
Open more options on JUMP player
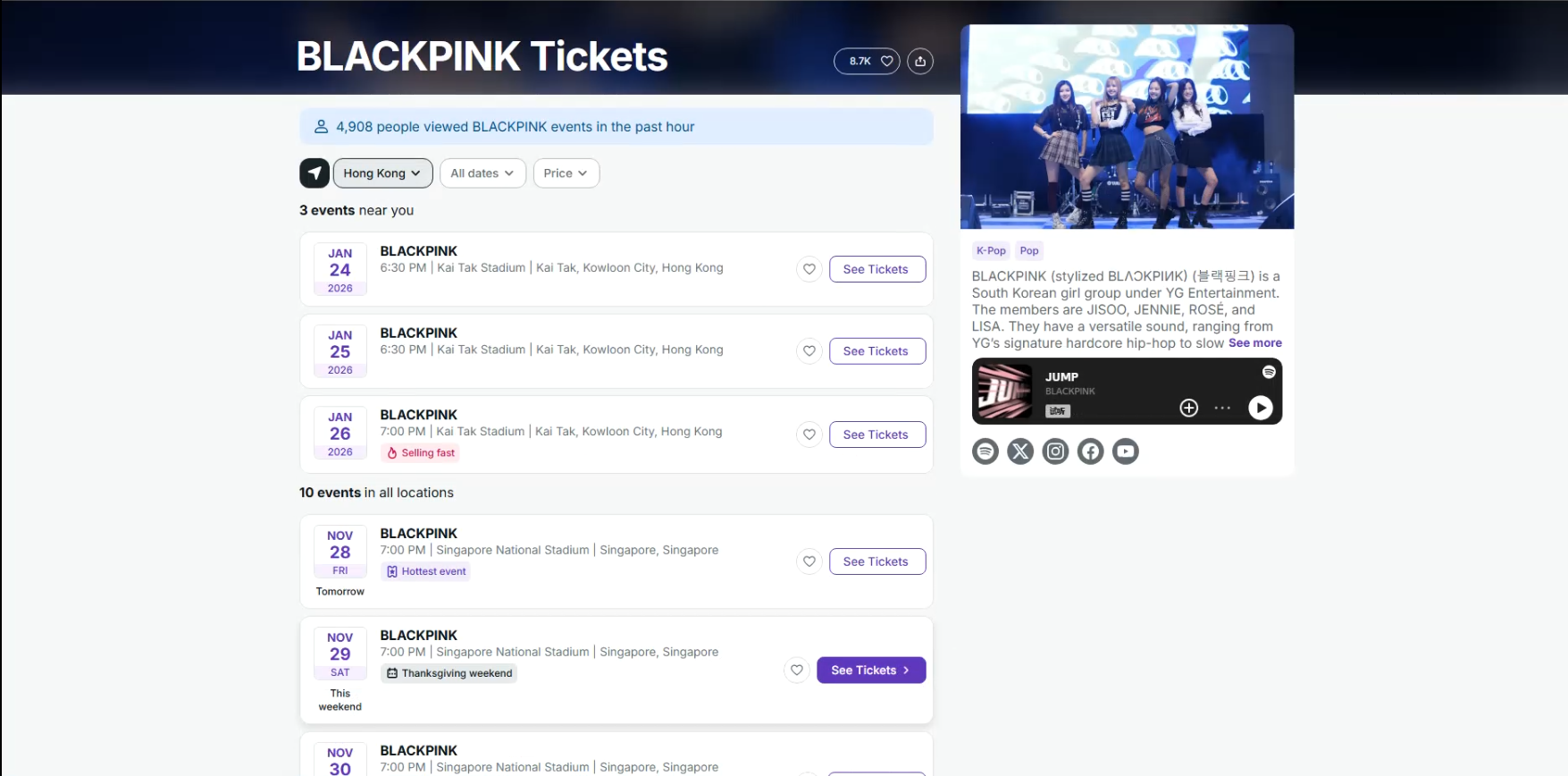click(x=1222, y=408)
